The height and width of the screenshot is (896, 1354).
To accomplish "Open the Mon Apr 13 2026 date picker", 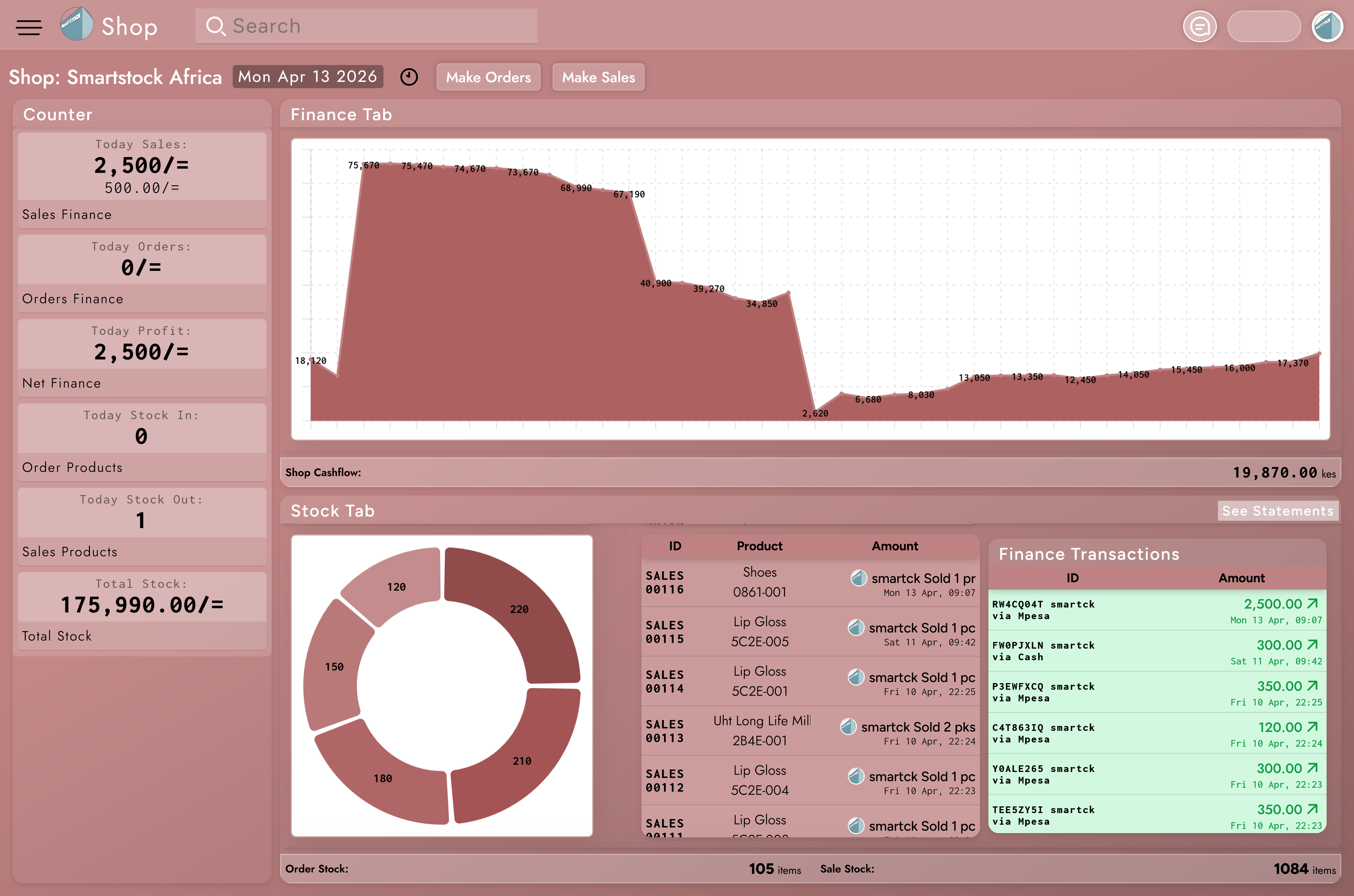I will [x=308, y=77].
